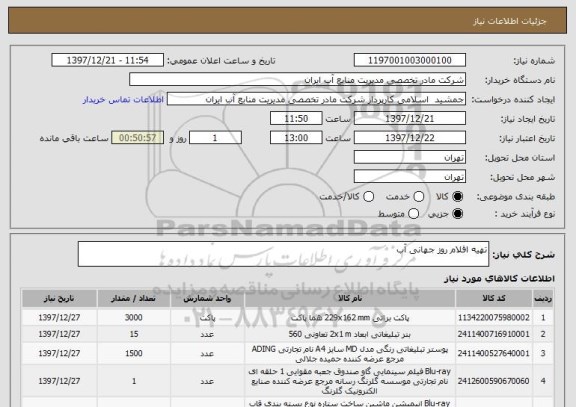This screenshot has height=407, width=576.
Task: Click the need date 1397/12/27 in row 4
Action: pos(59,381)
